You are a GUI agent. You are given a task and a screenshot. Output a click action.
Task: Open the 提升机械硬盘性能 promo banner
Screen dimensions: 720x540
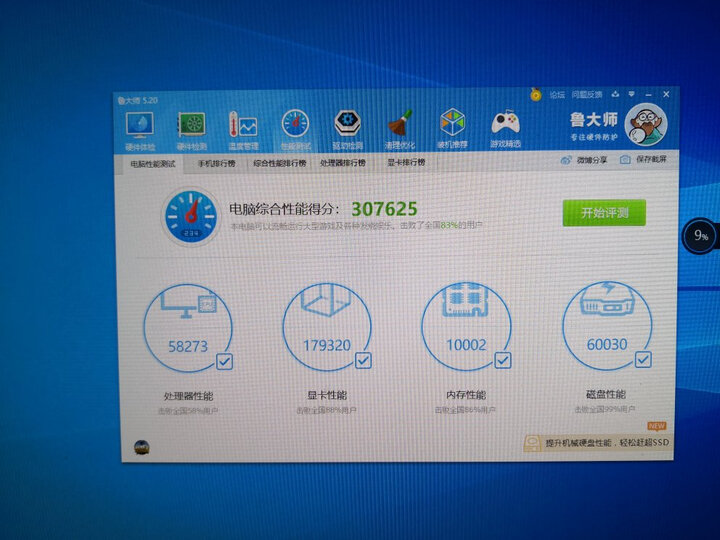coord(597,443)
